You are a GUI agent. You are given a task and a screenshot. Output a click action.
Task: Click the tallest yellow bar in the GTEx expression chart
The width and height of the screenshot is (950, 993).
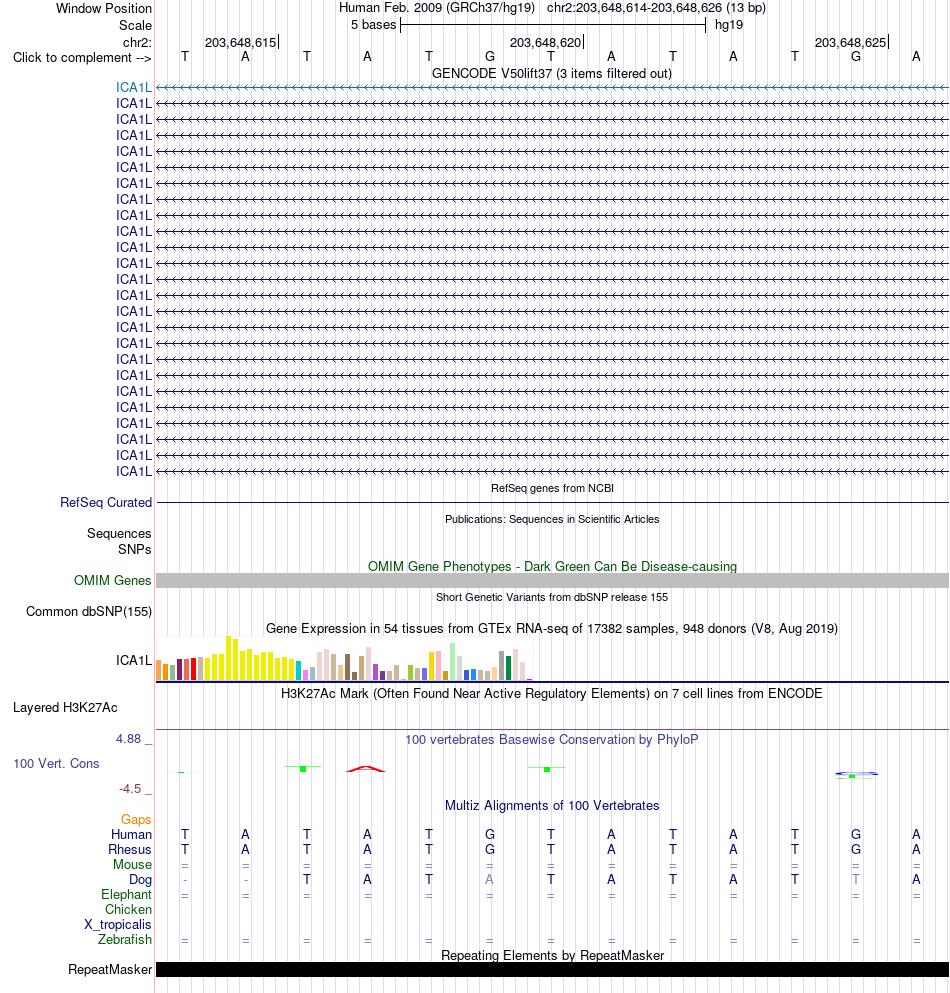click(229, 658)
